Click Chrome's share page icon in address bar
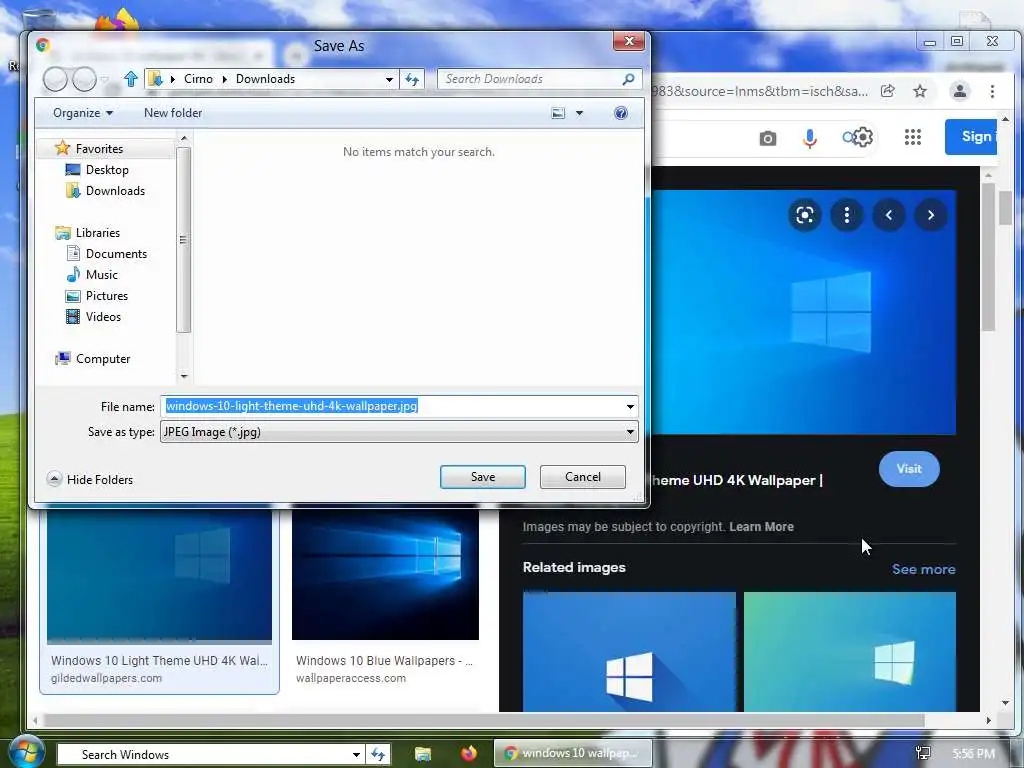 coord(888,91)
